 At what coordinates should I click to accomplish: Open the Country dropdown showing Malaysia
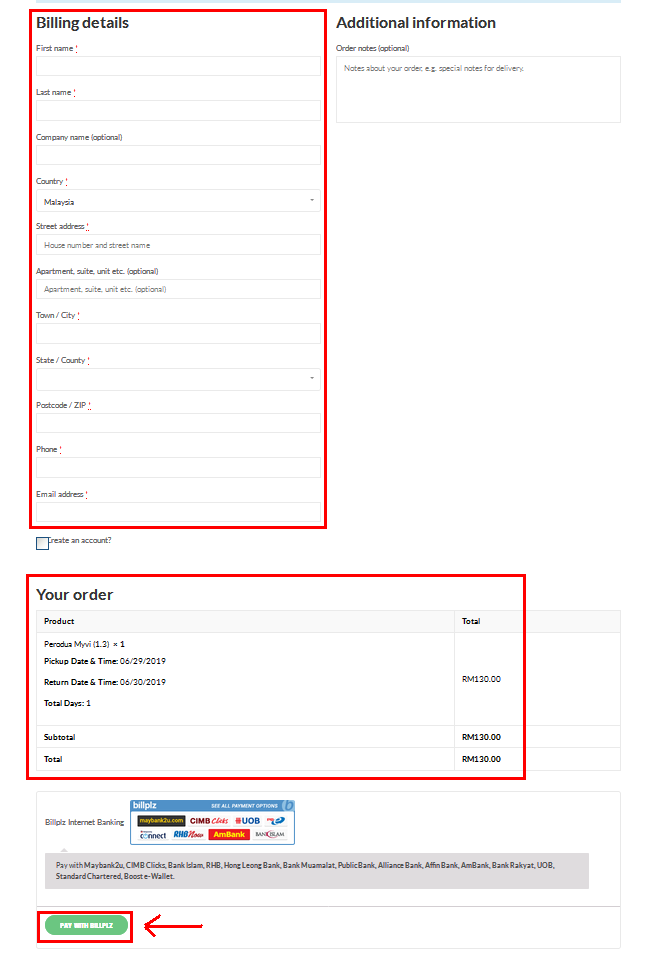coord(178,201)
